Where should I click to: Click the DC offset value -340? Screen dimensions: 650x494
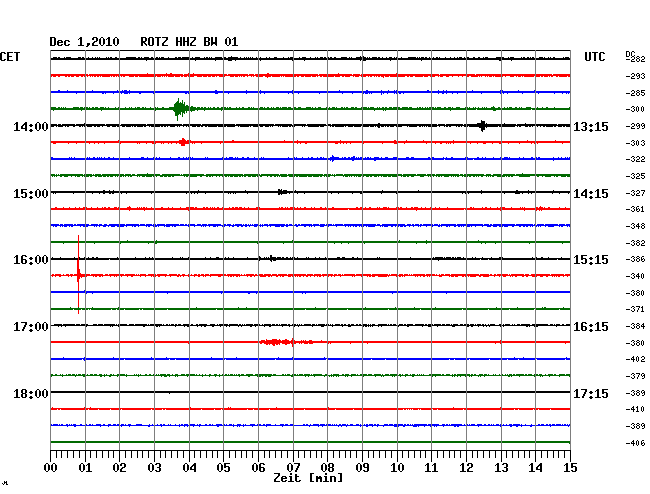(x=635, y=276)
